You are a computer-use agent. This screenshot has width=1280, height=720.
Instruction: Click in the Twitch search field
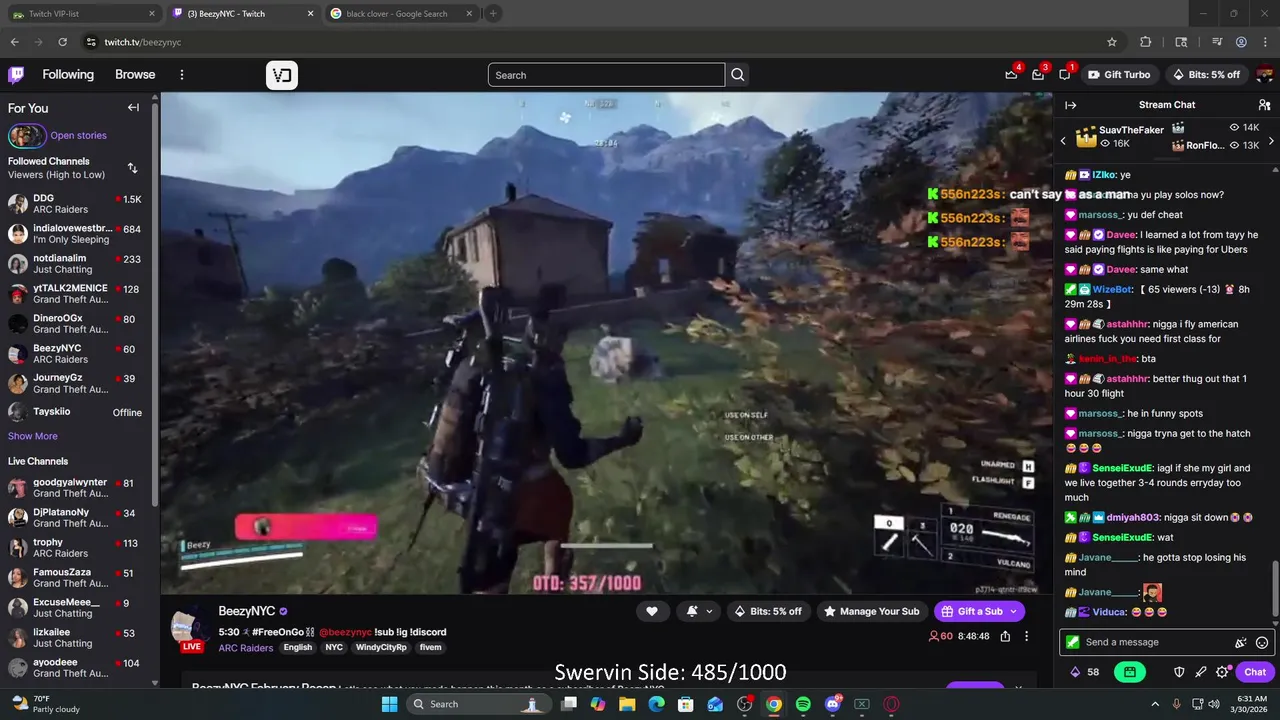click(606, 75)
